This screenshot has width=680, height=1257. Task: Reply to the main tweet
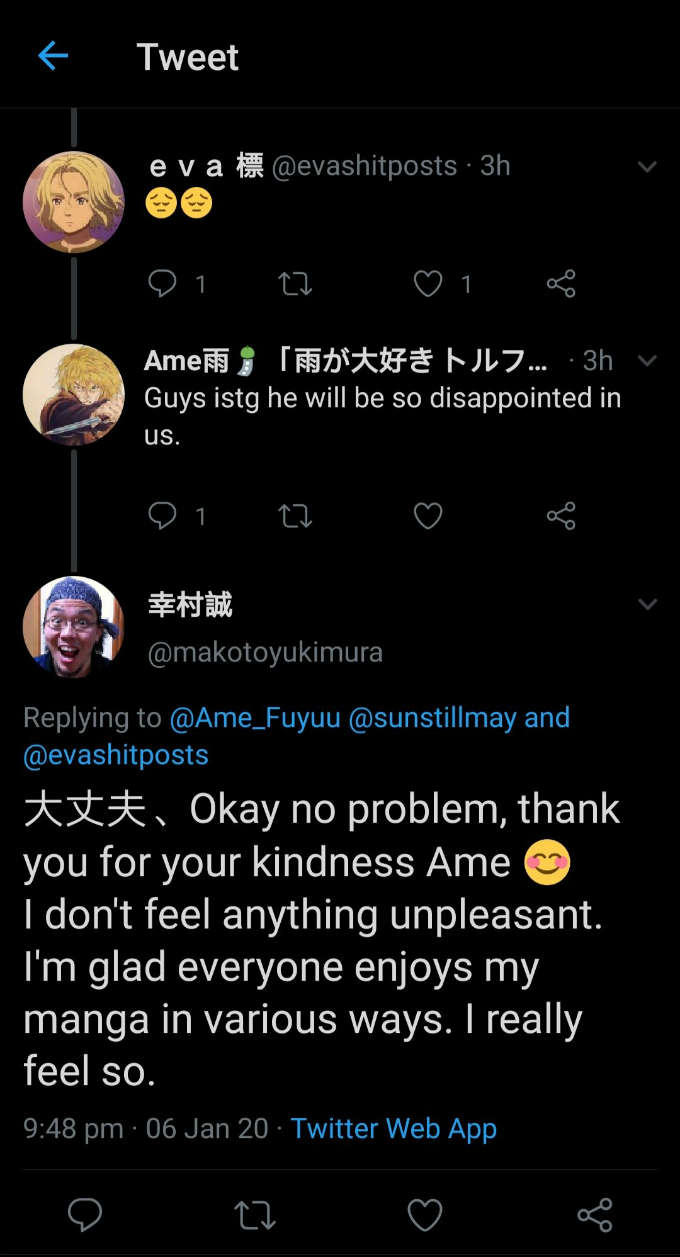[x=85, y=1215]
